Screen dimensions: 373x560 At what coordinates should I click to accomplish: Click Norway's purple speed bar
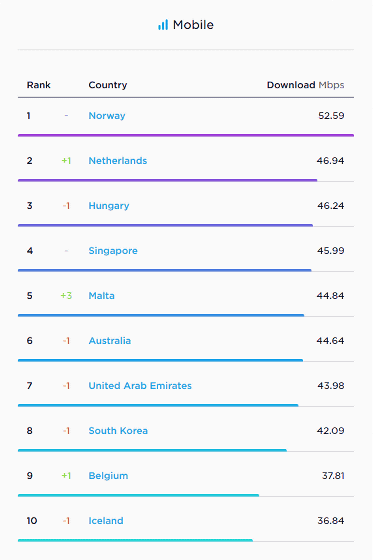click(186, 135)
